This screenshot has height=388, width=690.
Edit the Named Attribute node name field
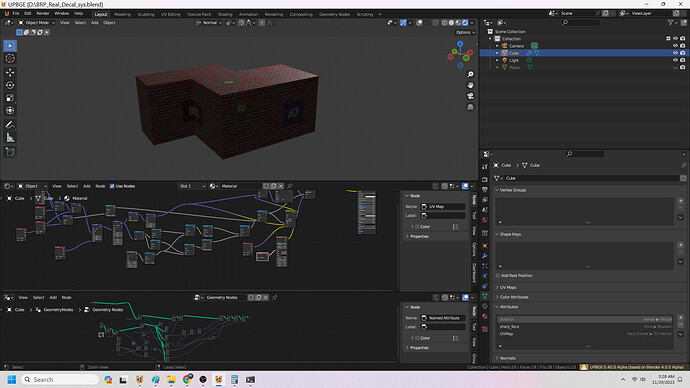443,318
